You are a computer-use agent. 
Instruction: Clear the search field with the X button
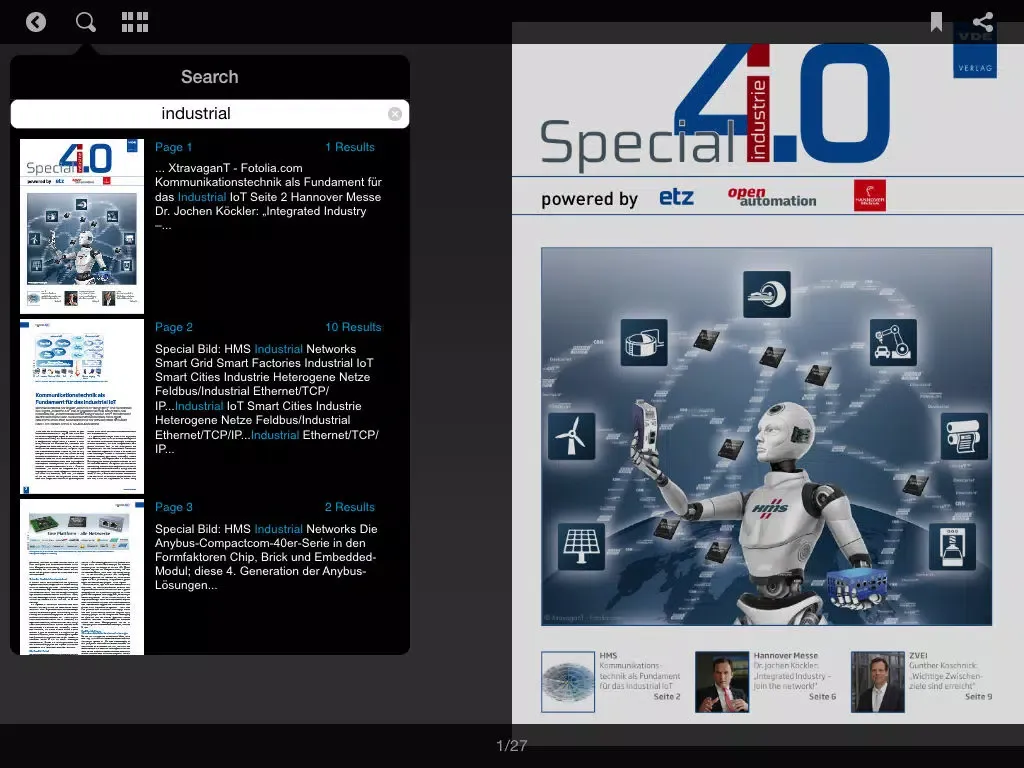[x=395, y=114]
